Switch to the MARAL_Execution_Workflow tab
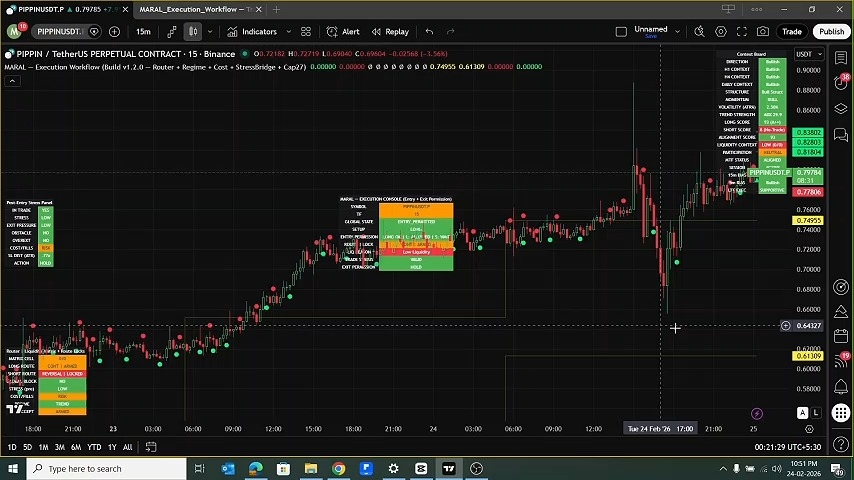854x480 pixels. tap(194, 9)
